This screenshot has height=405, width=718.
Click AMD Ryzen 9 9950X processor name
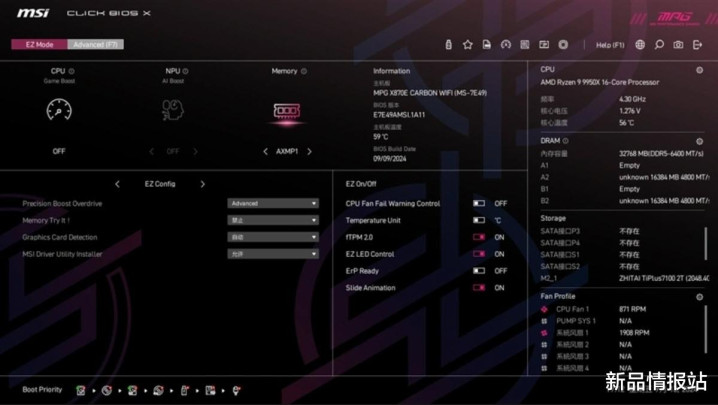pos(600,82)
